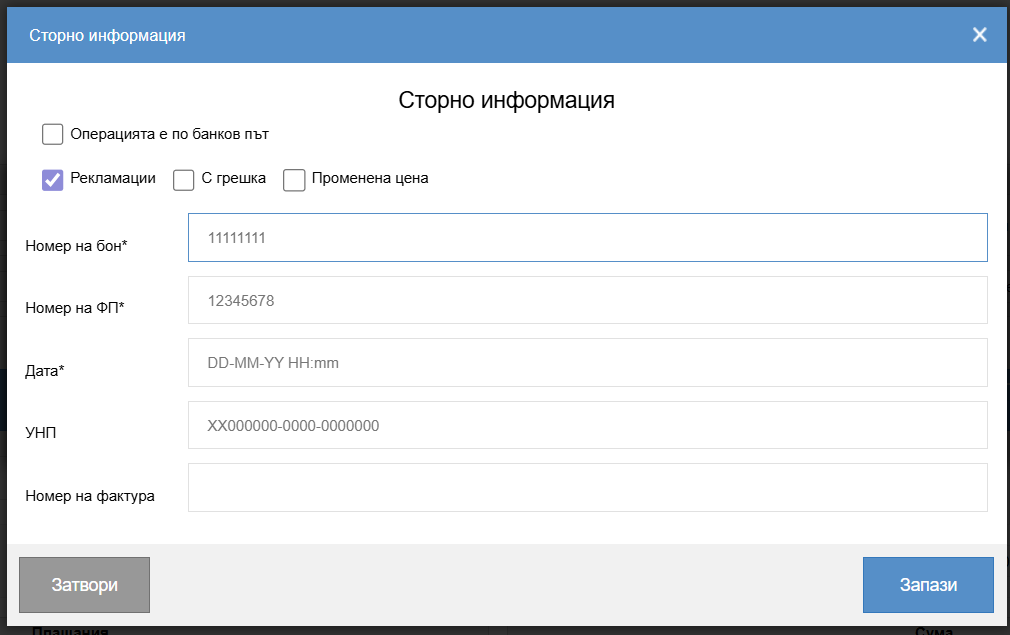Enable the Операцията е по банков път checkbox
Viewport: 1010px width, 635px height.
click(53, 134)
